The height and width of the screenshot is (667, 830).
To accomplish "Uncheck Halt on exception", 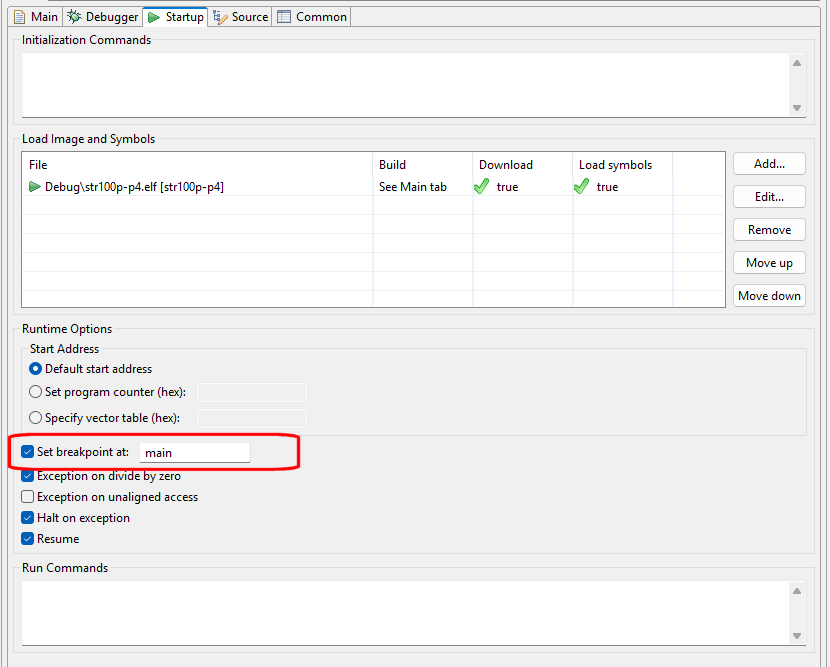I will (27, 517).
